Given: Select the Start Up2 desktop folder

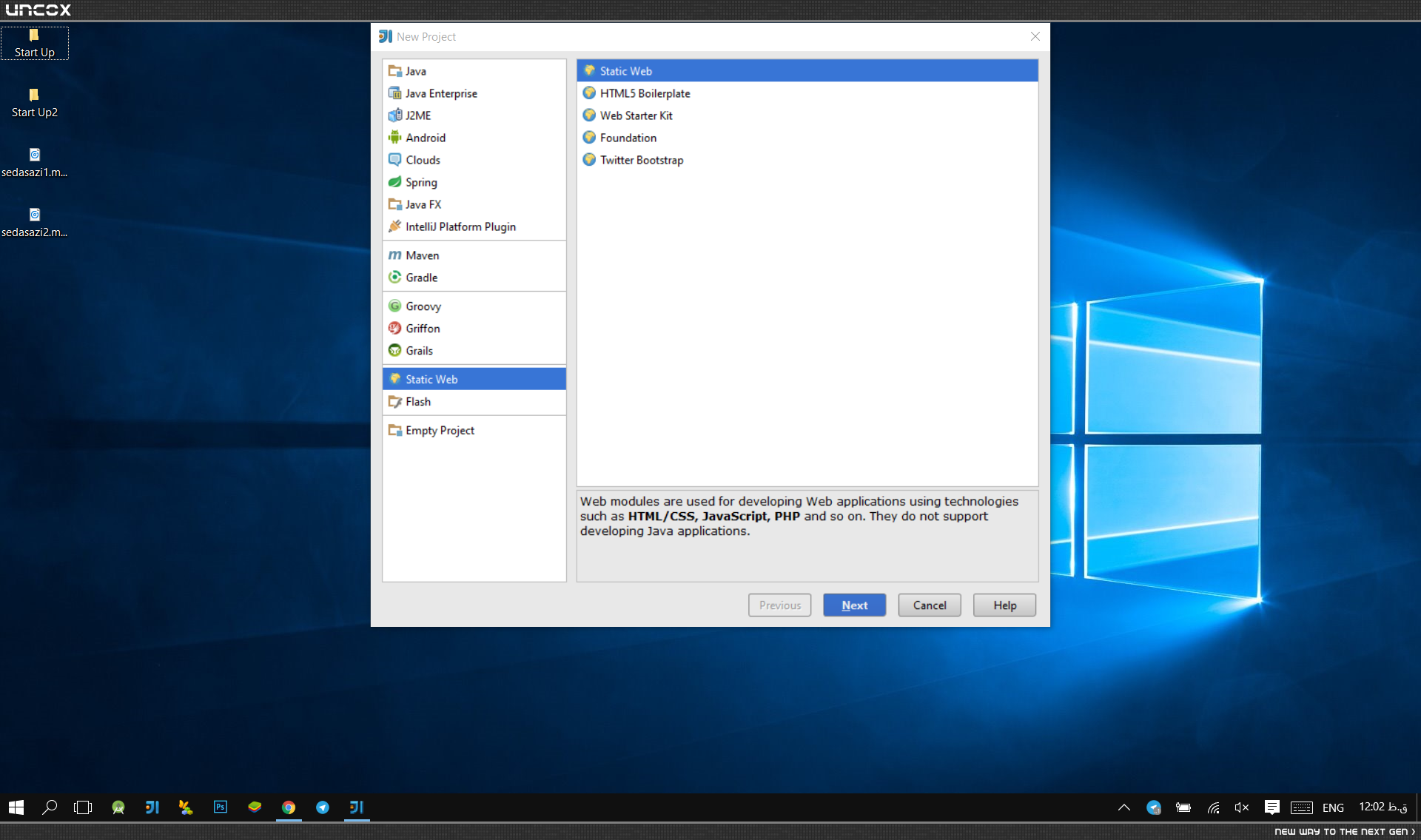Looking at the screenshot, I should pyautogui.click(x=35, y=103).
